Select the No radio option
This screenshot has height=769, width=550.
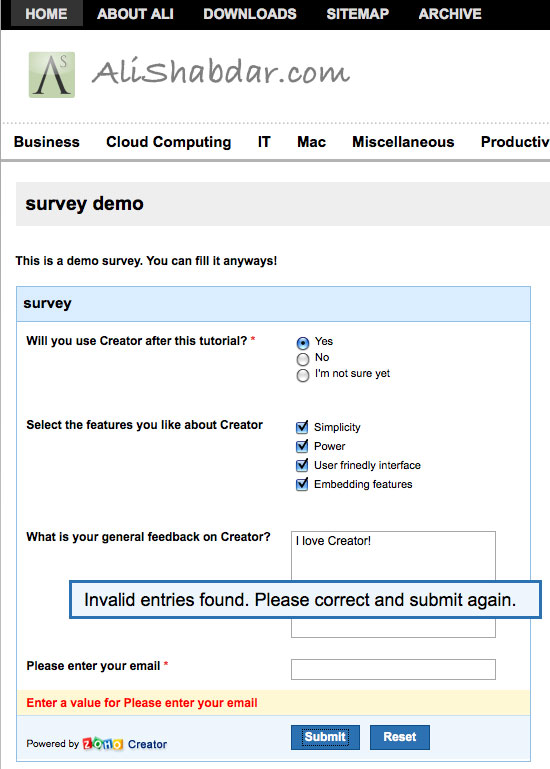[x=303, y=359]
